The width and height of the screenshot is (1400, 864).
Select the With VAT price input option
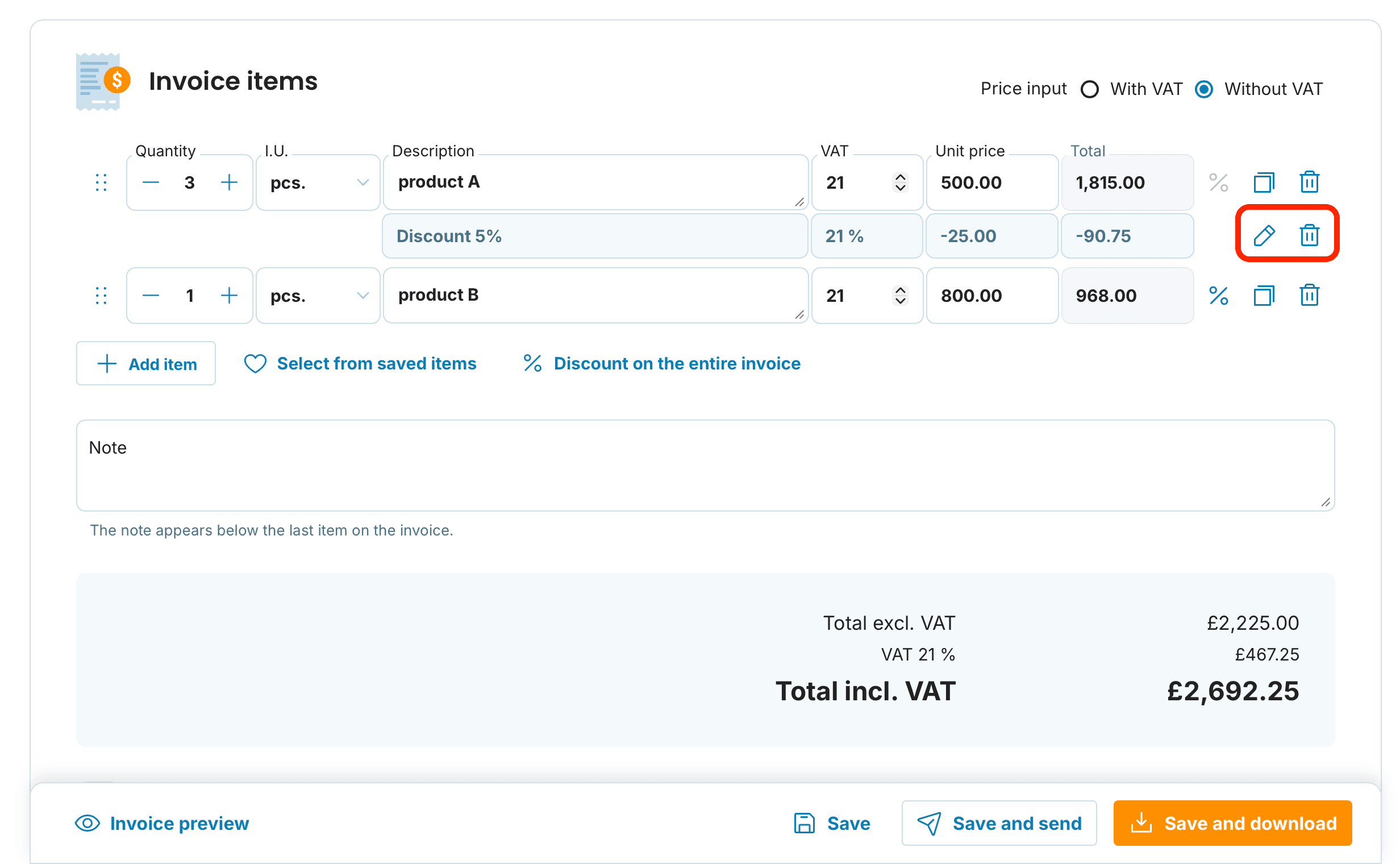(x=1089, y=89)
